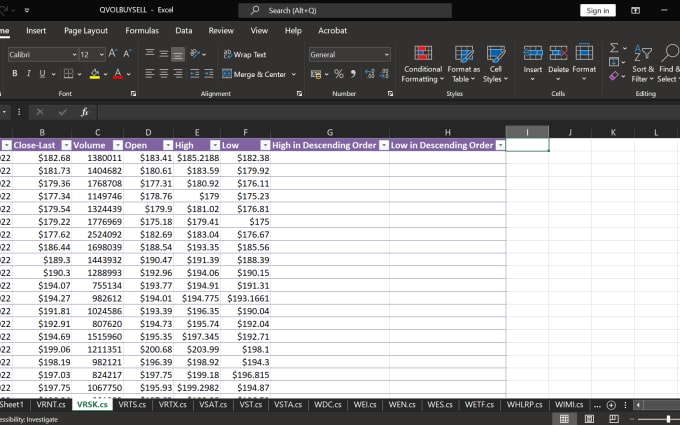Image resolution: width=680 pixels, height=425 pixels.
Task: Click the Sign in button
Action: point(598,11)
